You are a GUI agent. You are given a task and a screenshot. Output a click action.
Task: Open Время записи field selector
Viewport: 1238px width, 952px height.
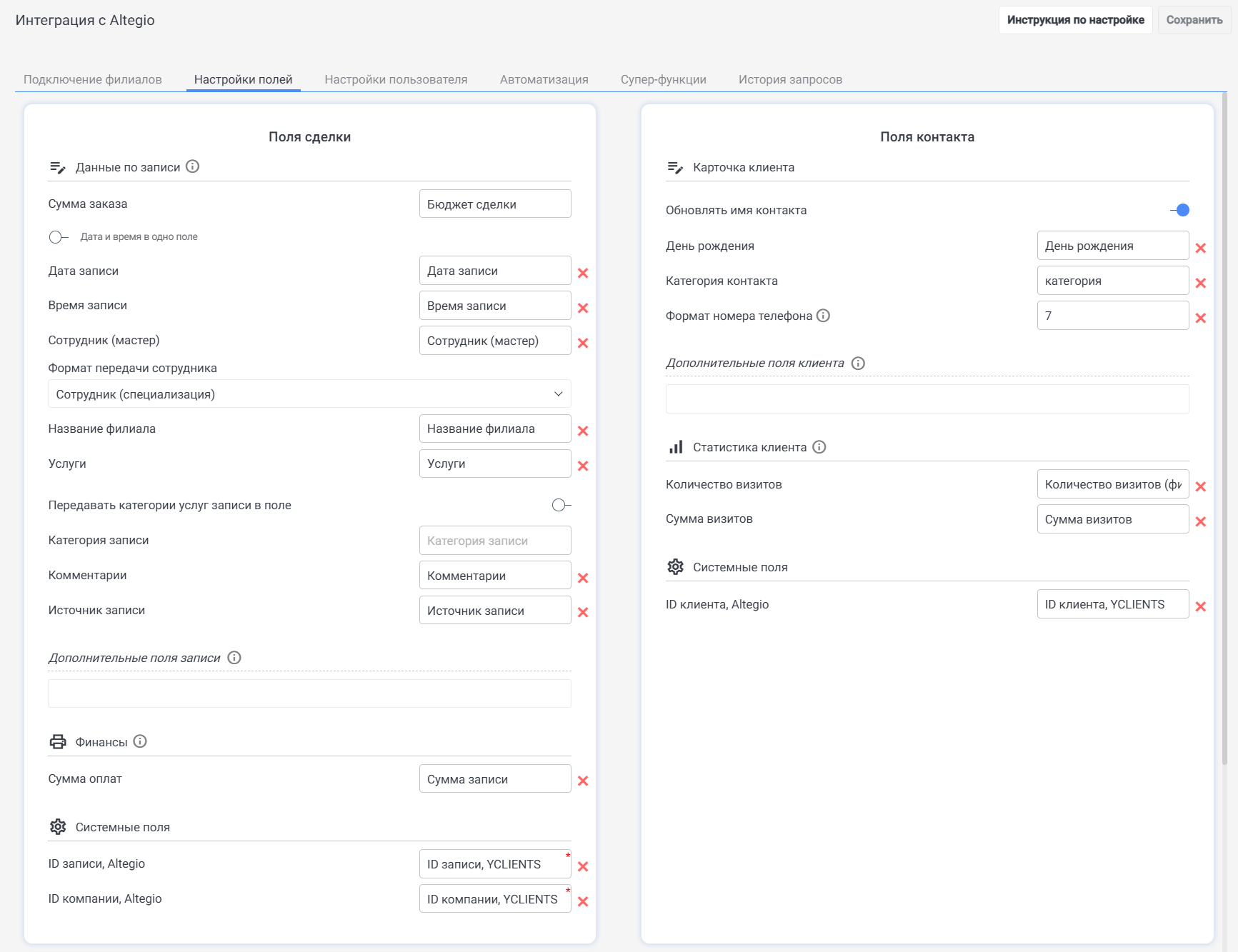495,306
